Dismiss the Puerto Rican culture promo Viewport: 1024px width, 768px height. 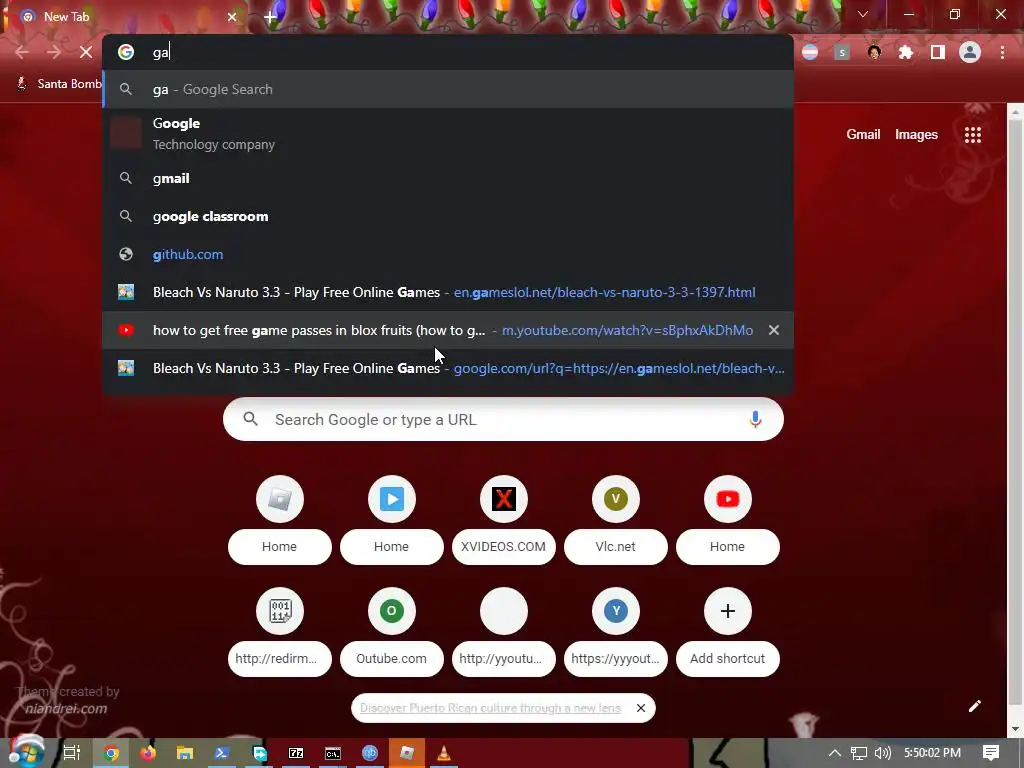(641, 708)
